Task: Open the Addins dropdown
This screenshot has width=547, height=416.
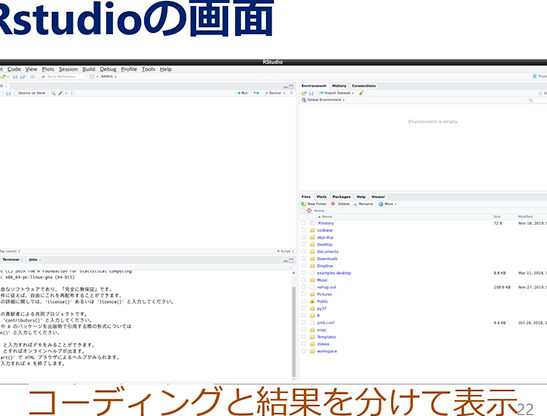Action: click(108, 76)
